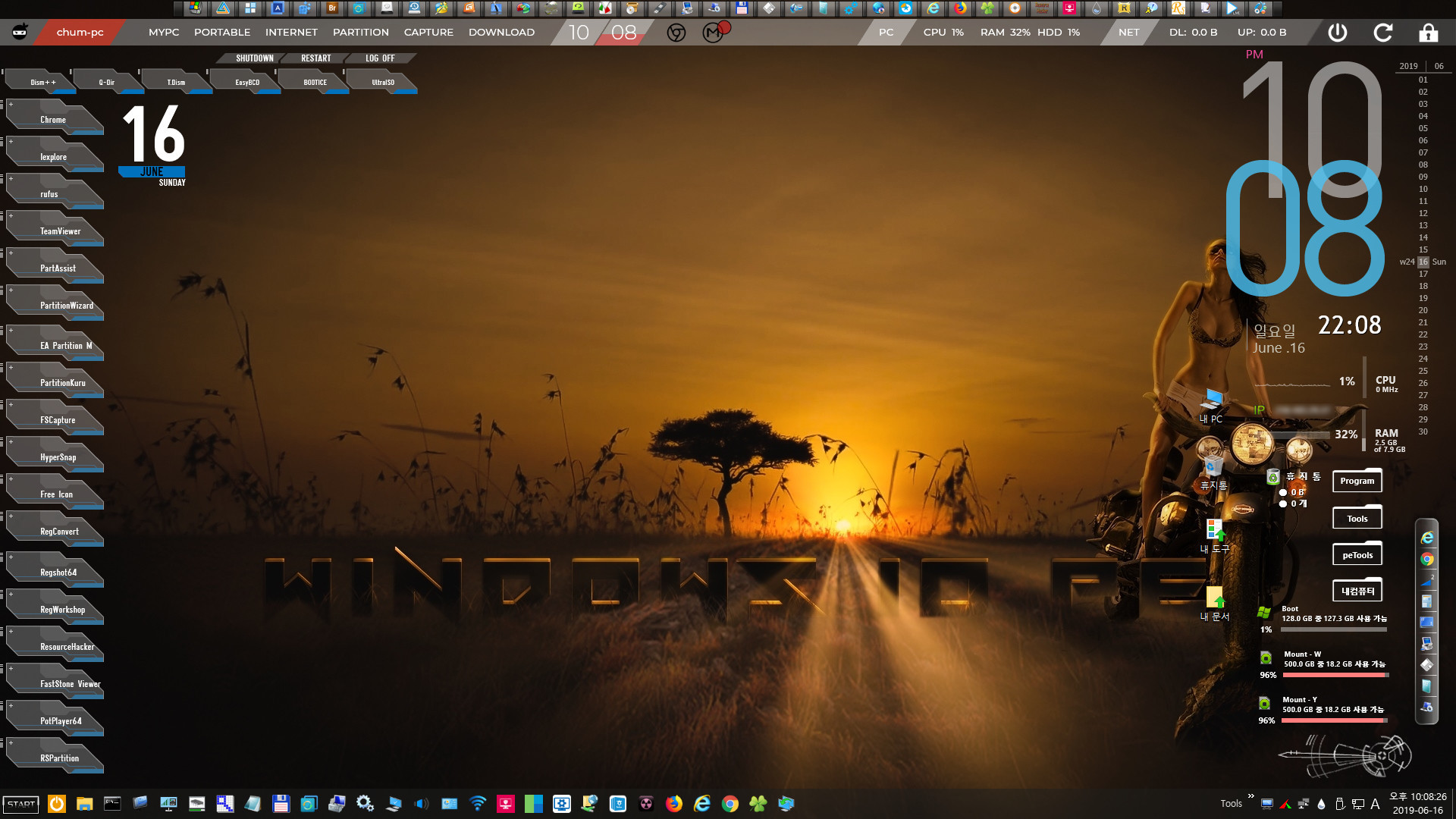Open the CAPTURE menu
1456x819 pixels.
click(428, 32)
